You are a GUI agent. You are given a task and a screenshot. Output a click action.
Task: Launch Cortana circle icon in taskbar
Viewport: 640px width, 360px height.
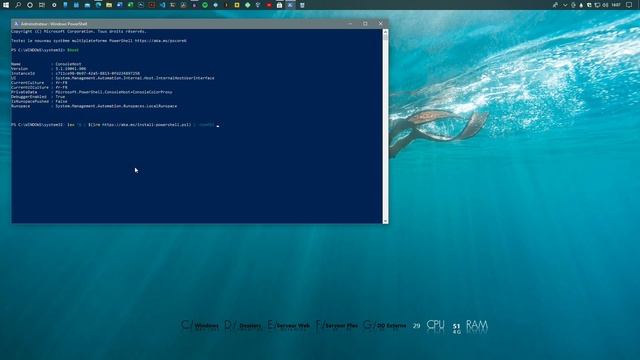[30, 5]
